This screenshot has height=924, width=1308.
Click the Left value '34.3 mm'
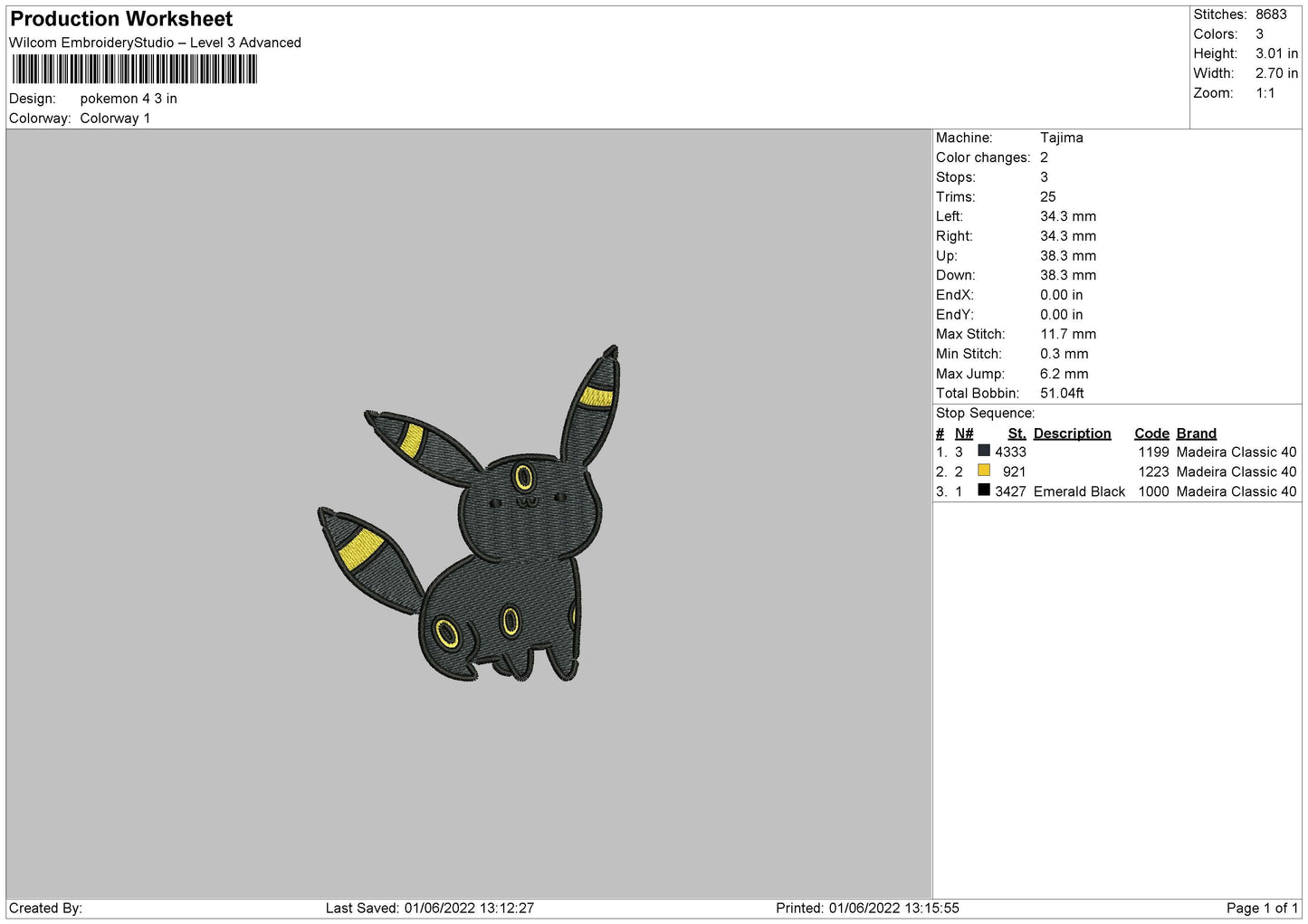(1068, 216)
